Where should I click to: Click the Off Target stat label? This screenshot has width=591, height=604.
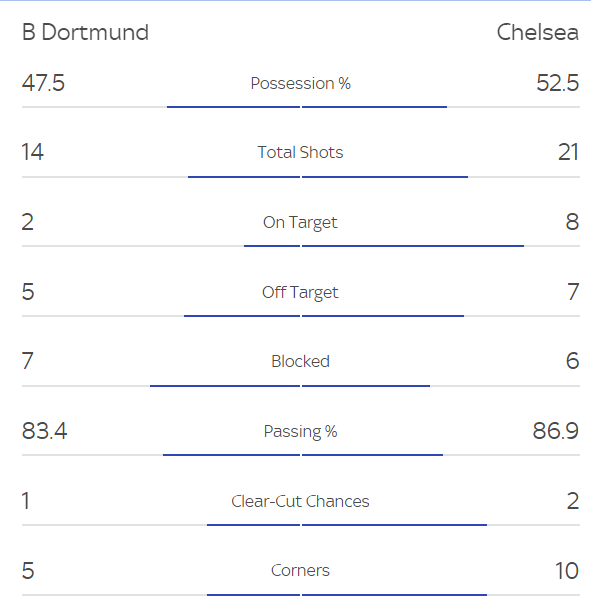point(300,292)
